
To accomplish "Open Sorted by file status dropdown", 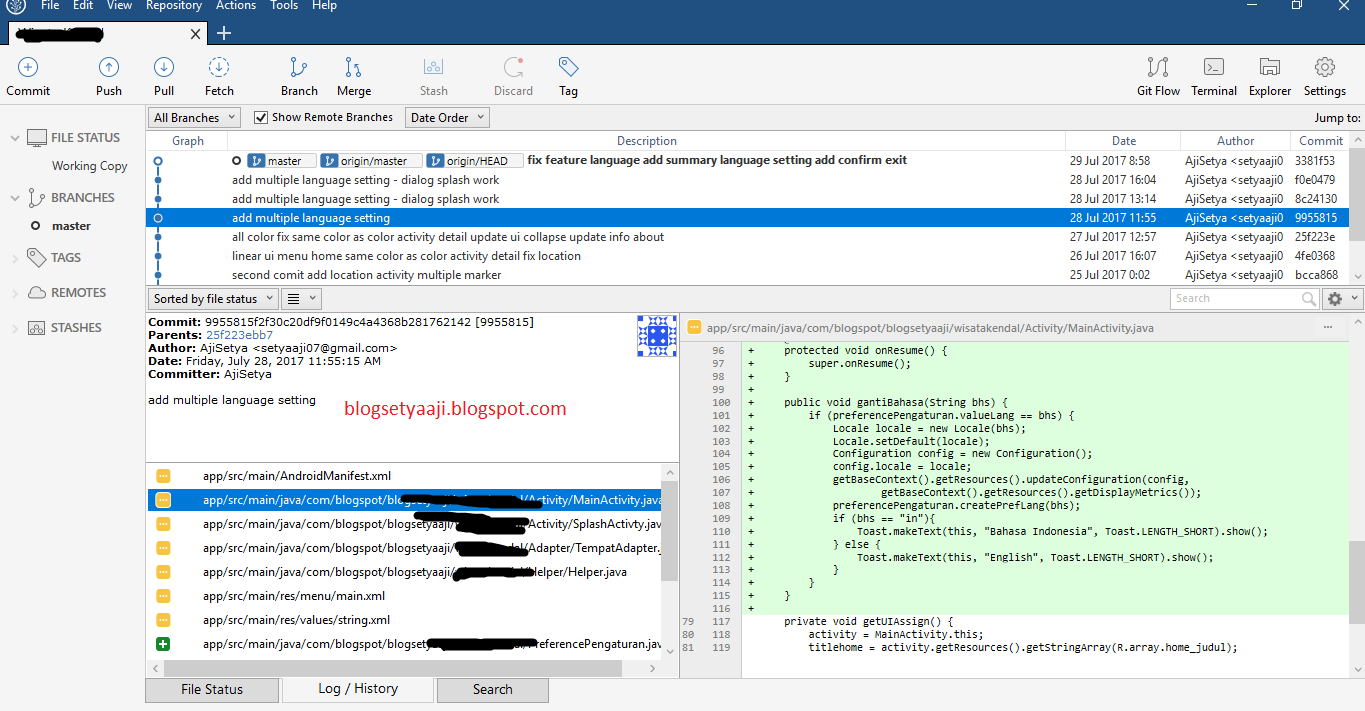I will [x=212, y=297].
